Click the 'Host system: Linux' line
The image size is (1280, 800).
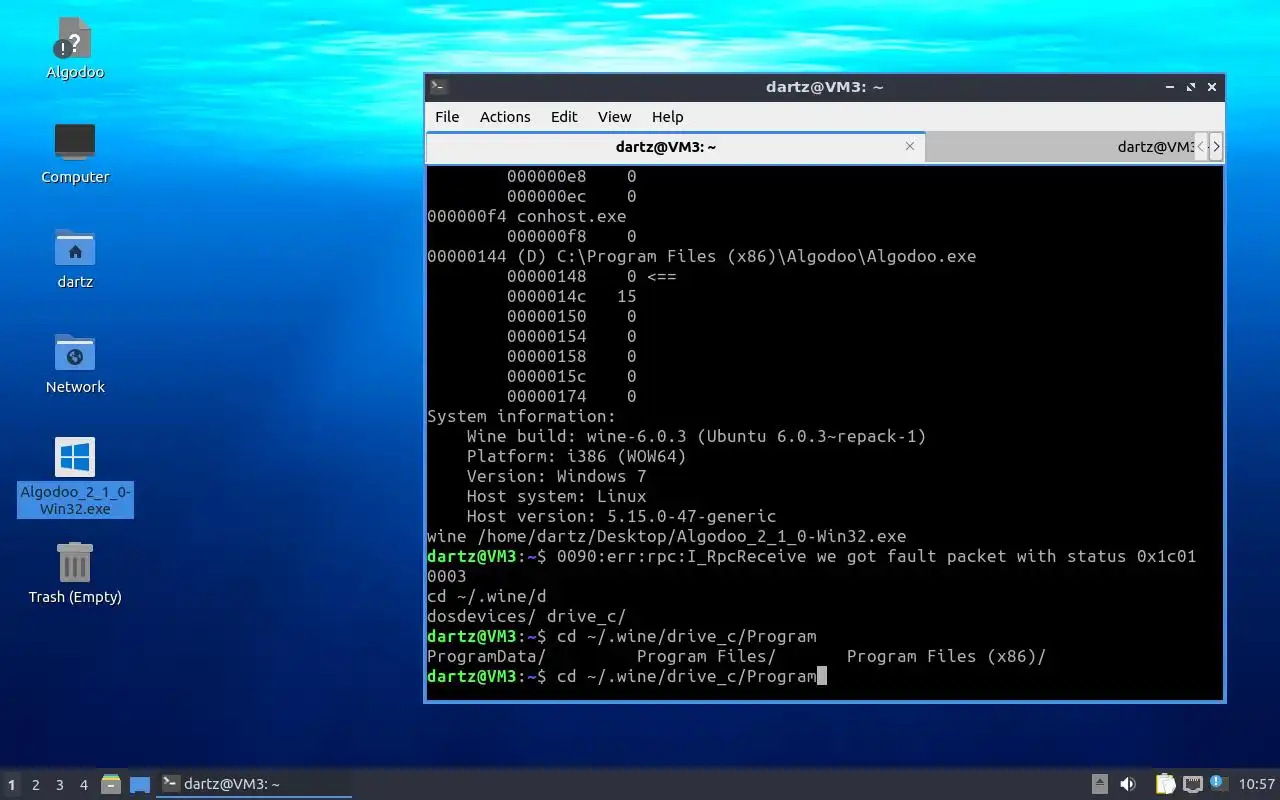556,496
